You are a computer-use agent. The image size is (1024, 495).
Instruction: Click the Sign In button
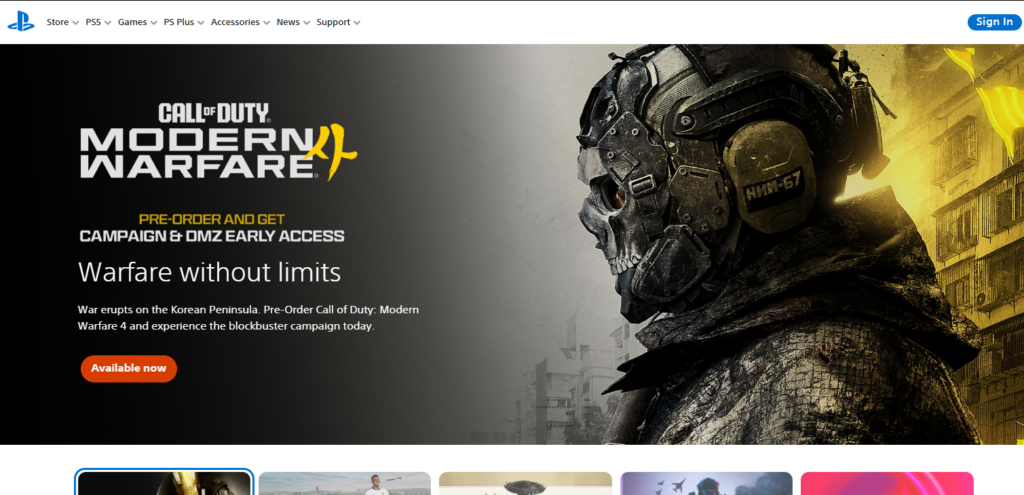point(994,22)
